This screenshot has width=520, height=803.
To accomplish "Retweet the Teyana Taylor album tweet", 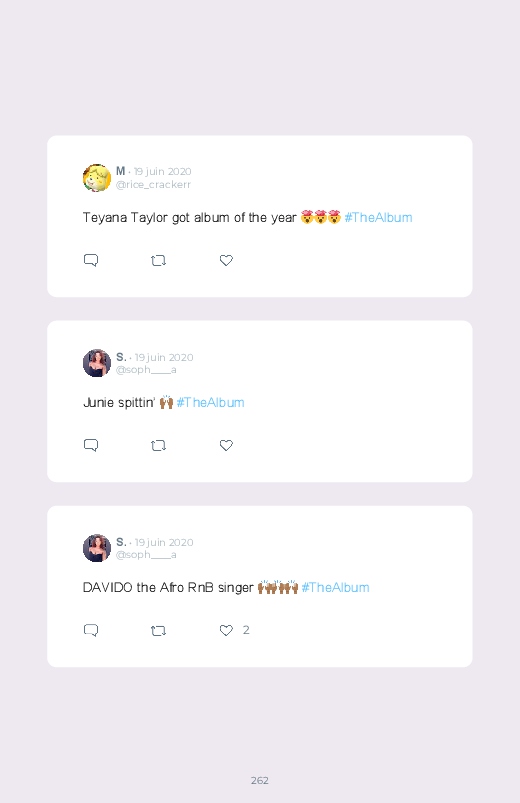I will [158, 261].
